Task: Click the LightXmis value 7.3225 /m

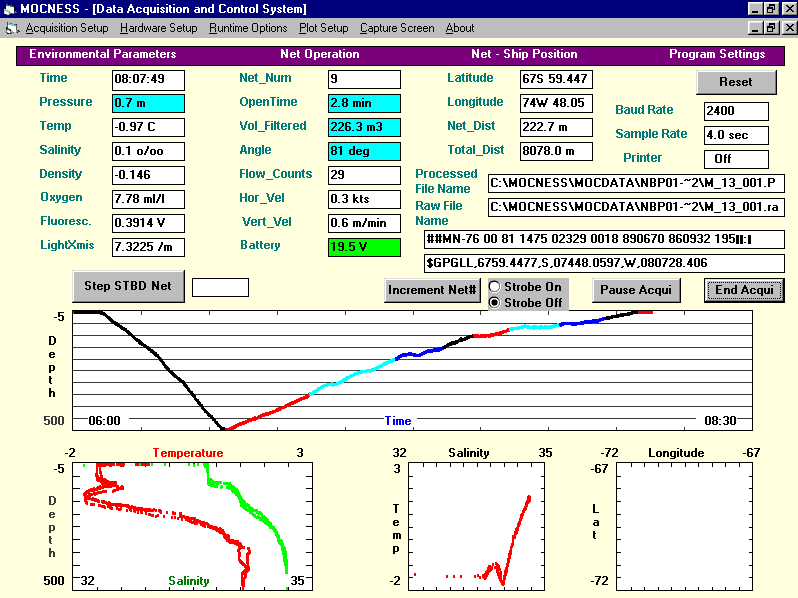Action: click(x=148, y=247)
